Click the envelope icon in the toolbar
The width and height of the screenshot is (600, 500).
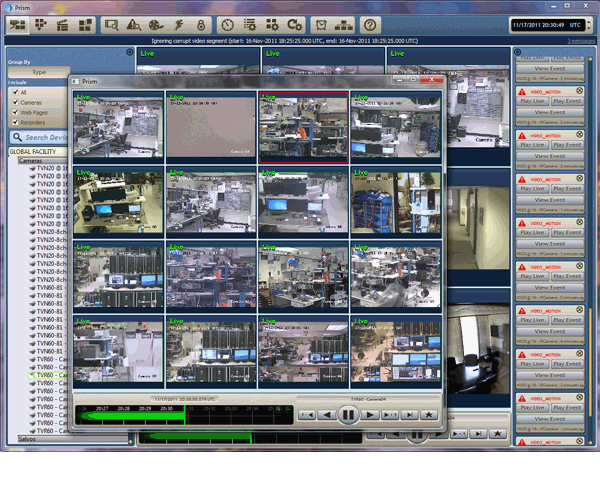[321, 24]
